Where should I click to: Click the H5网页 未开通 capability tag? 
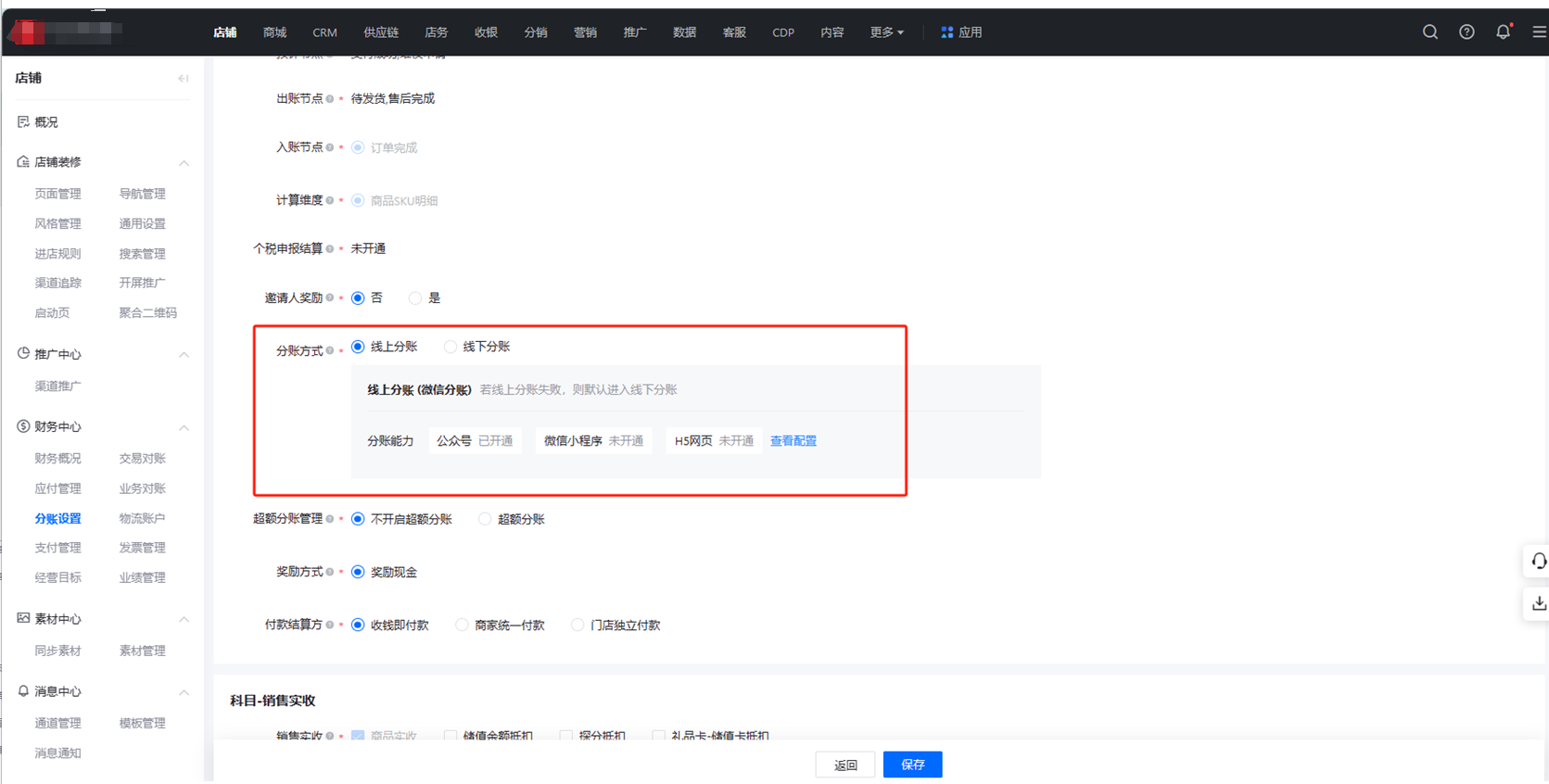714,441
